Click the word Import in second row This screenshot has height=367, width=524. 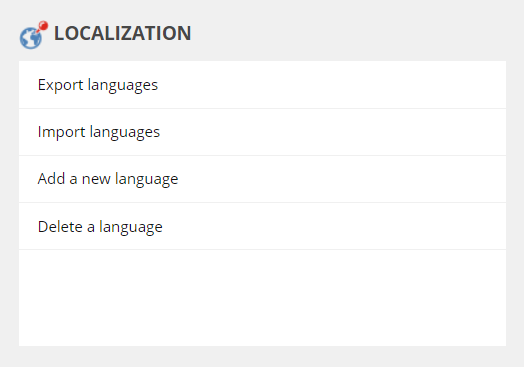pyautogui.click(x=61, y=132)
